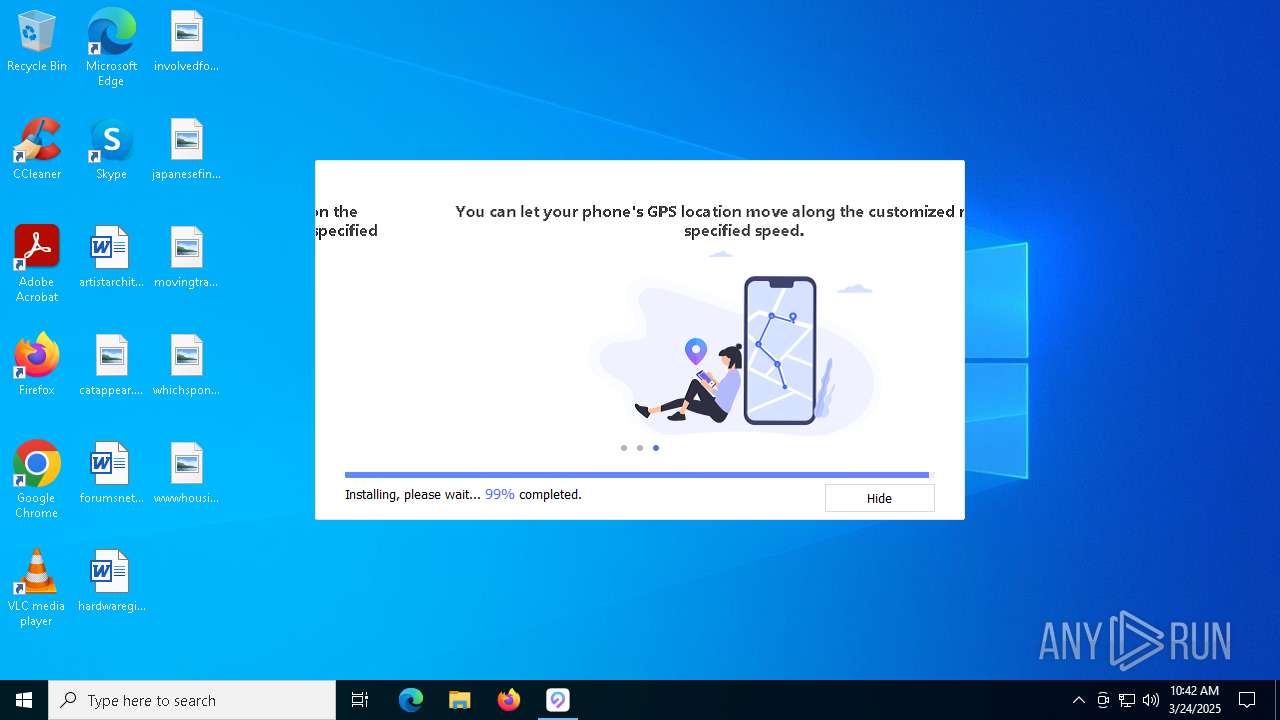Launch CCleaner from the desktop
Viewport: 1280px width, 720px height.
[37, 150]
